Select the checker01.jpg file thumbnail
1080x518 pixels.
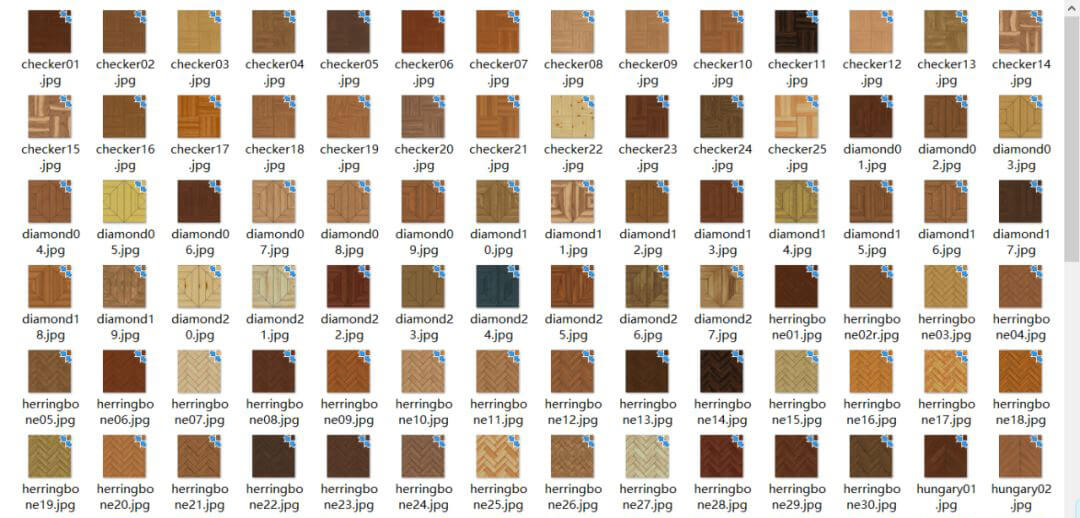(x=50, y=31)
